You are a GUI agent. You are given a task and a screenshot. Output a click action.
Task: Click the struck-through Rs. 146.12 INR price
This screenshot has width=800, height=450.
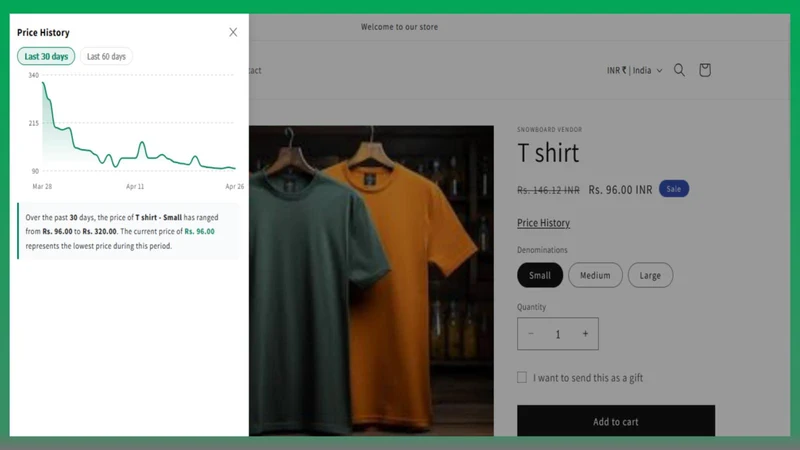click(x=548, y=190)
